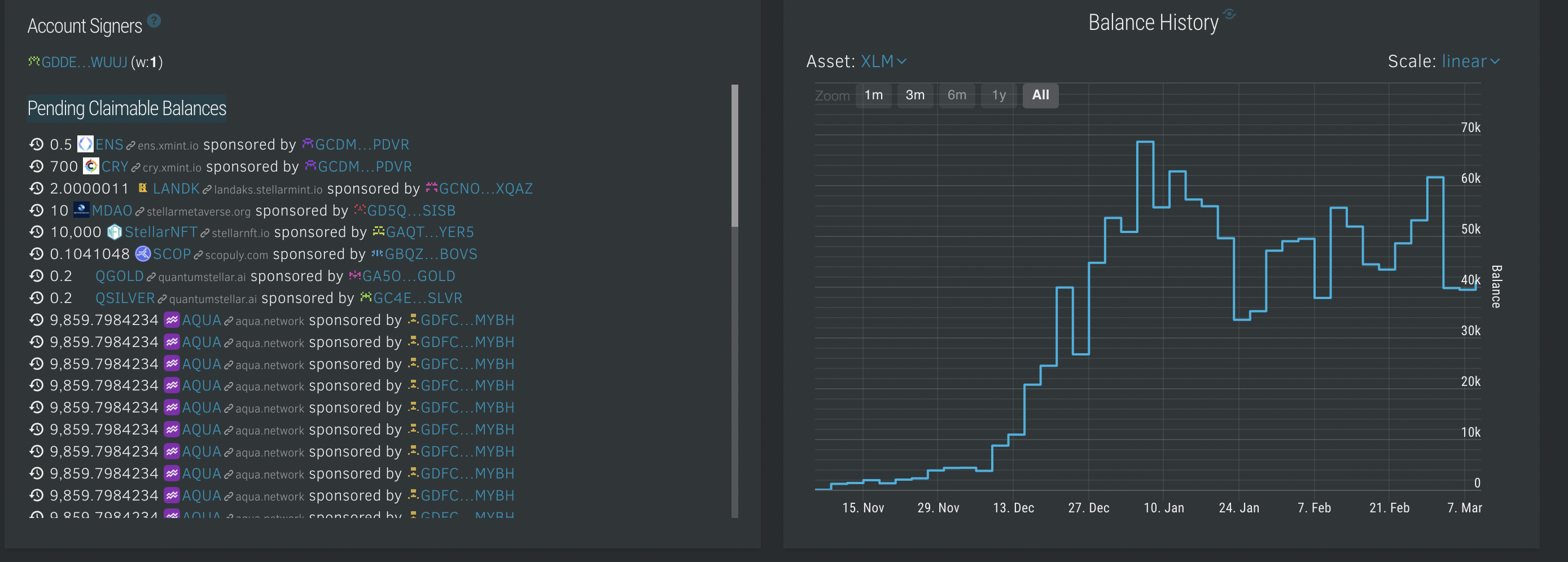The width and height of the screenshot is (1568, 562).
Task: Click the clock icon on the MDAO row
Action: tap(37, 210)
